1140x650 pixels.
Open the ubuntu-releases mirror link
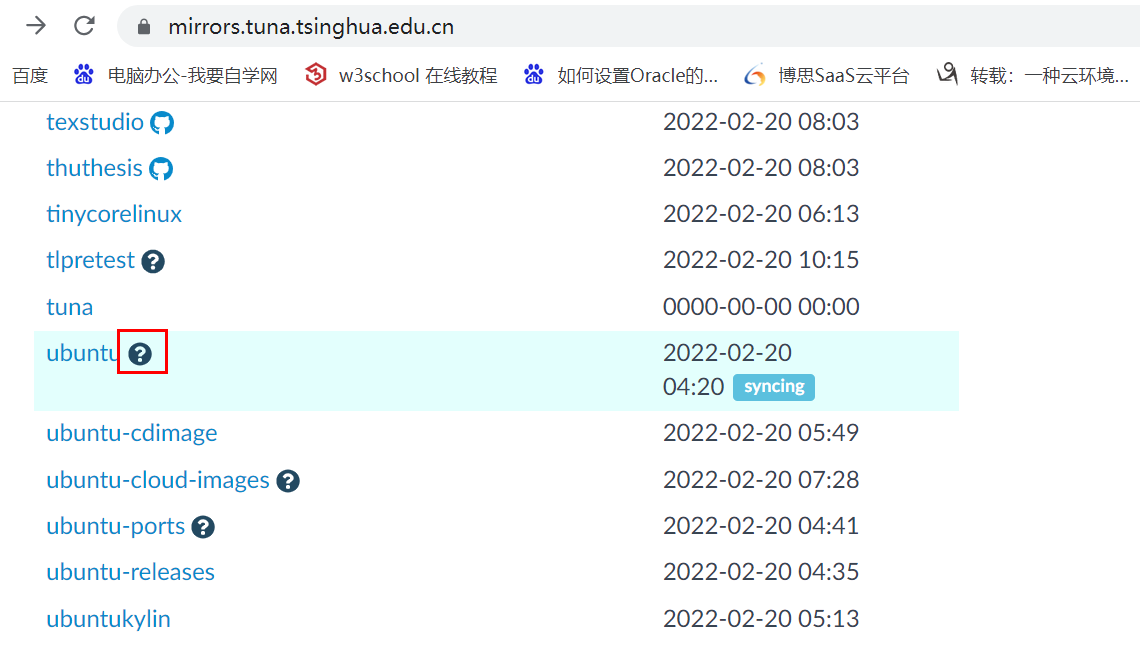click(130, 572)
